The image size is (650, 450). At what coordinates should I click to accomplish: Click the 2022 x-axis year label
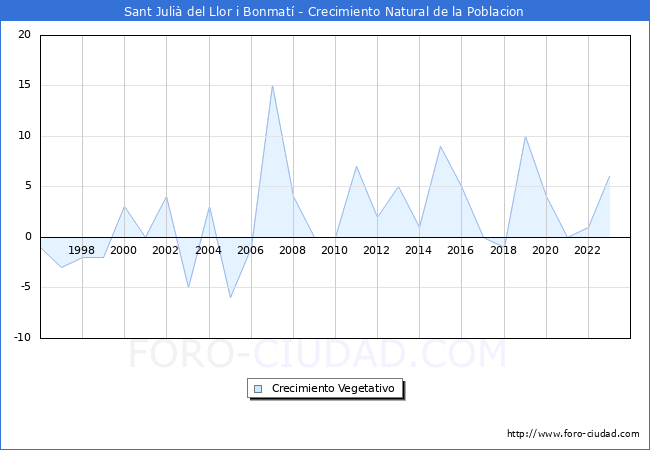coord(587,250)
